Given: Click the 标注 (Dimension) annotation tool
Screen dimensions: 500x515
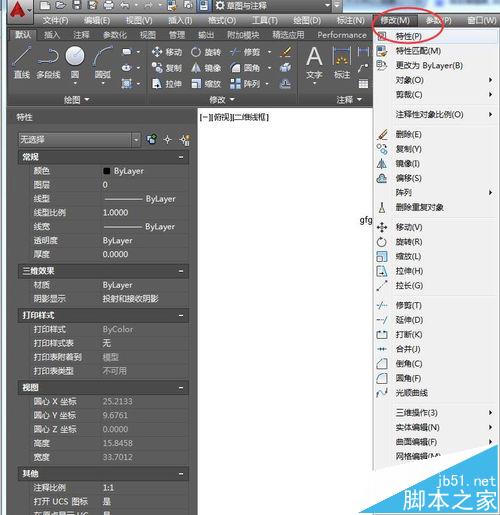Looking at the screenshot, I should coord(342,63).
